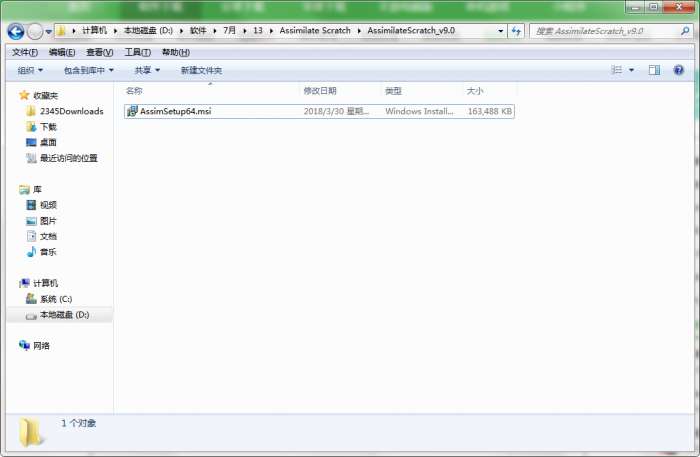Select 库 in navigation pane

click(37, 189)
